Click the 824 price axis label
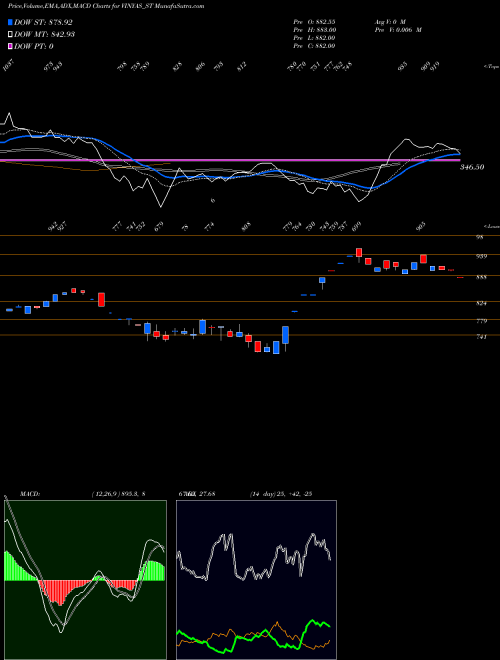The image size is (500, 660). coord(481,303)
